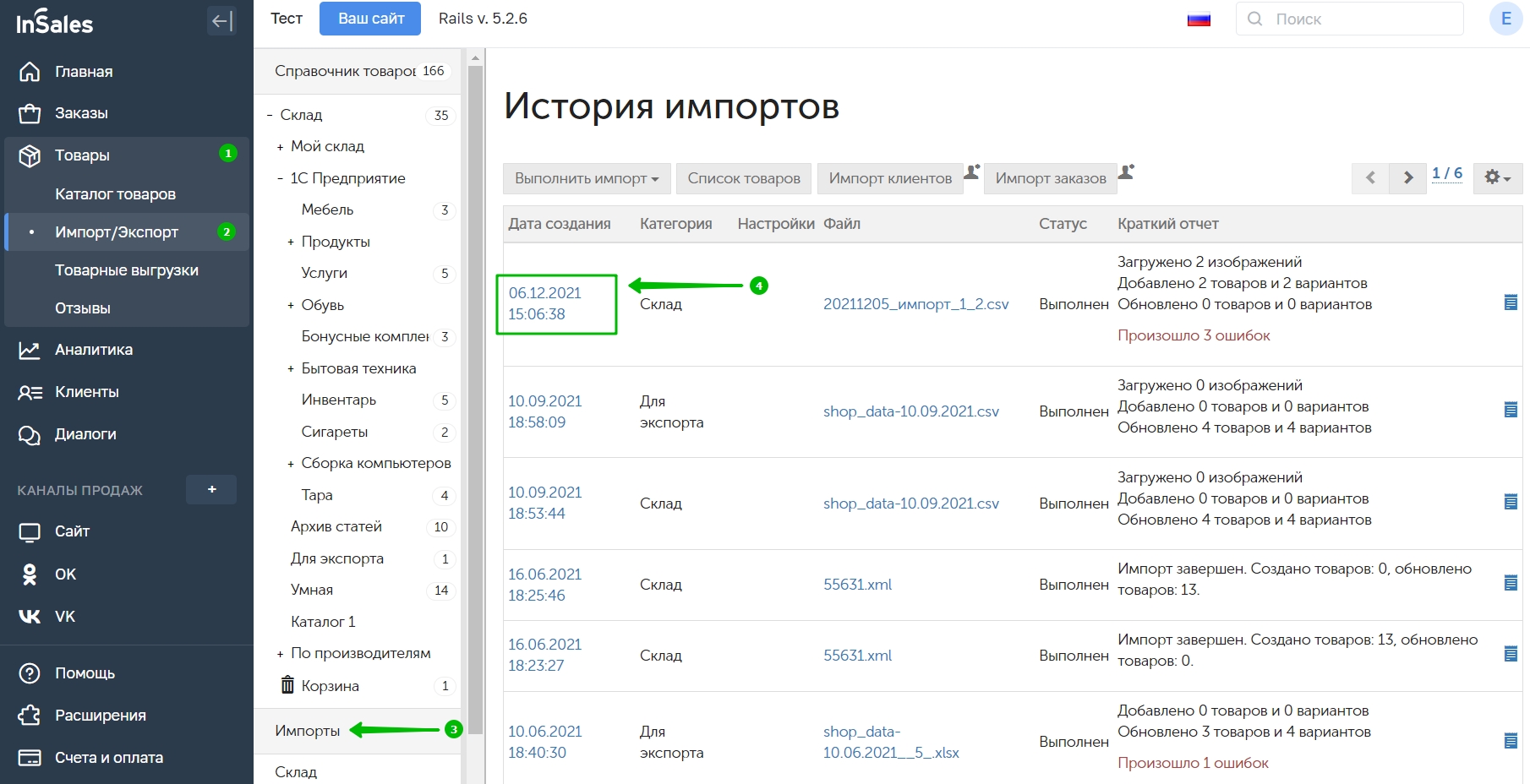Add a new sales channel with plus button
Image resolution: width=1530 pixels, height=784 pixels.
pos(211,489)
